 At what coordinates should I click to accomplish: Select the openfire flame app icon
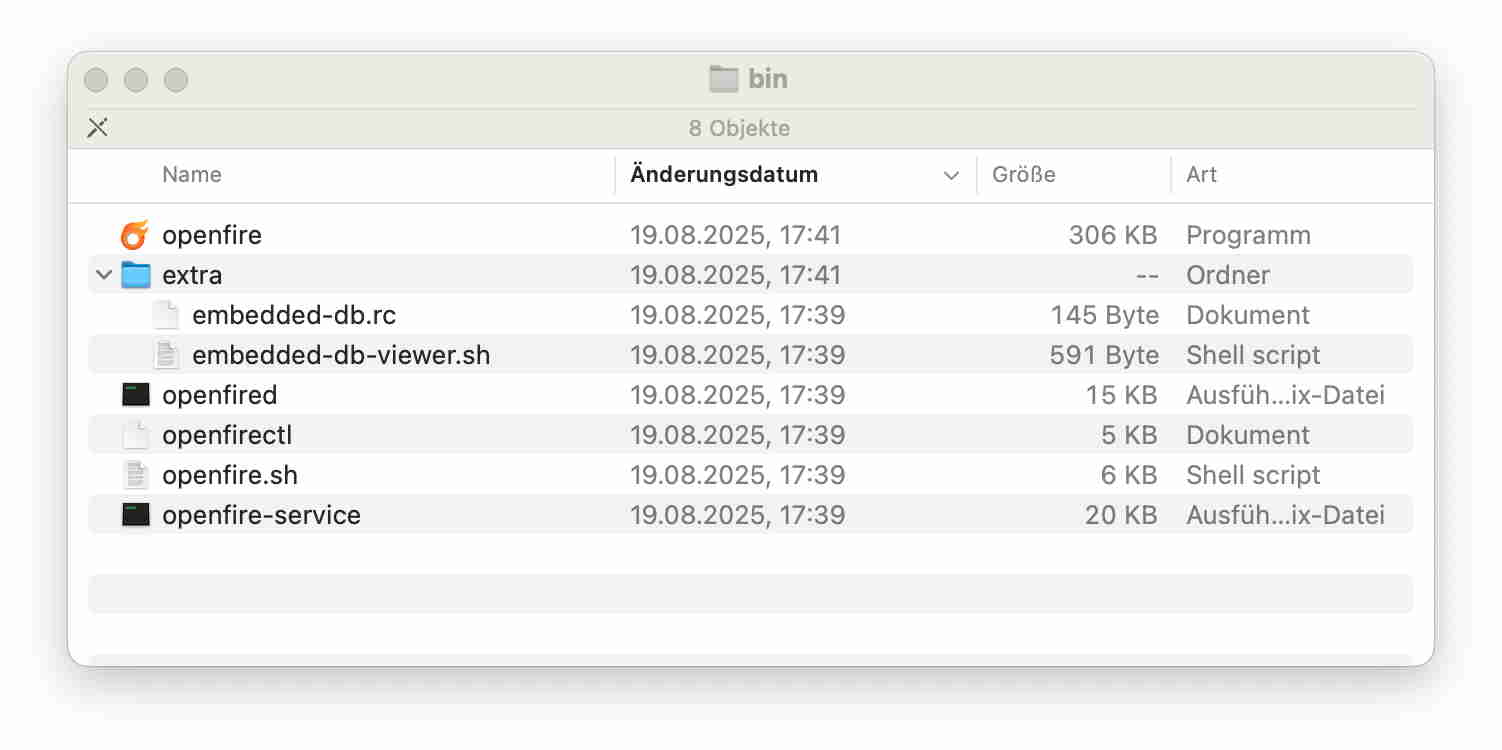(x=135, y=235)
